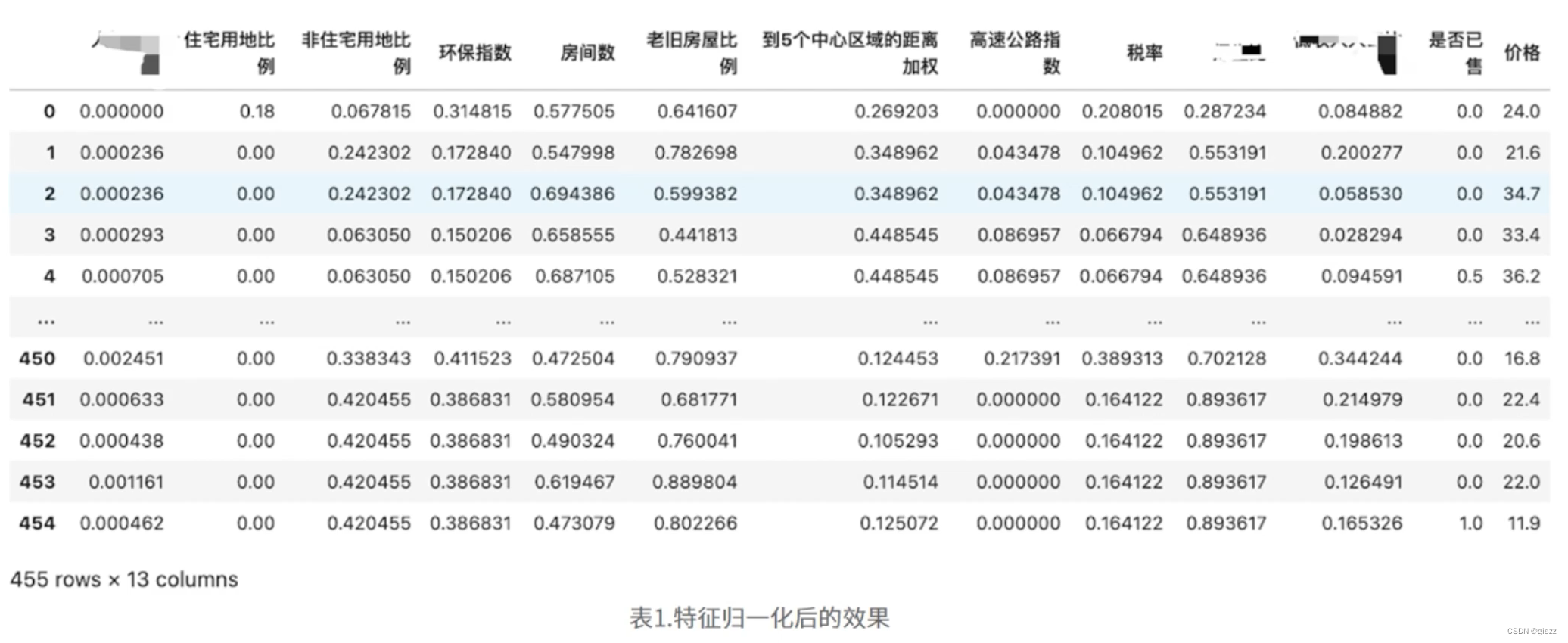Click the 1.0 value in row 454
Image resolution: width=1568 pixels, height=643 pixels.
click(x=1470, y=523)
